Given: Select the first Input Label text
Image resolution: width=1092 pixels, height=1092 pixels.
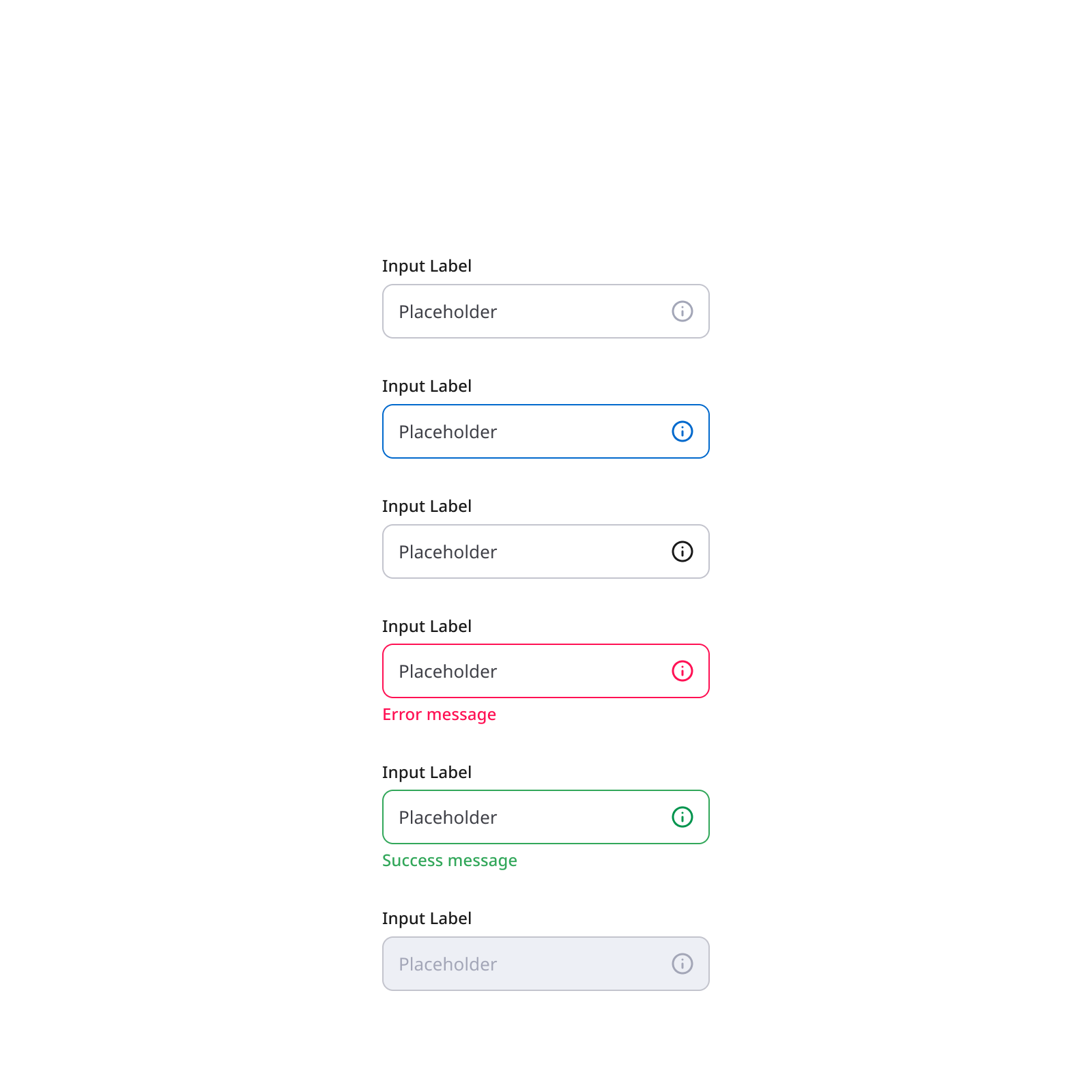Looking at the screenshot, I should click(x=427, y=265).
